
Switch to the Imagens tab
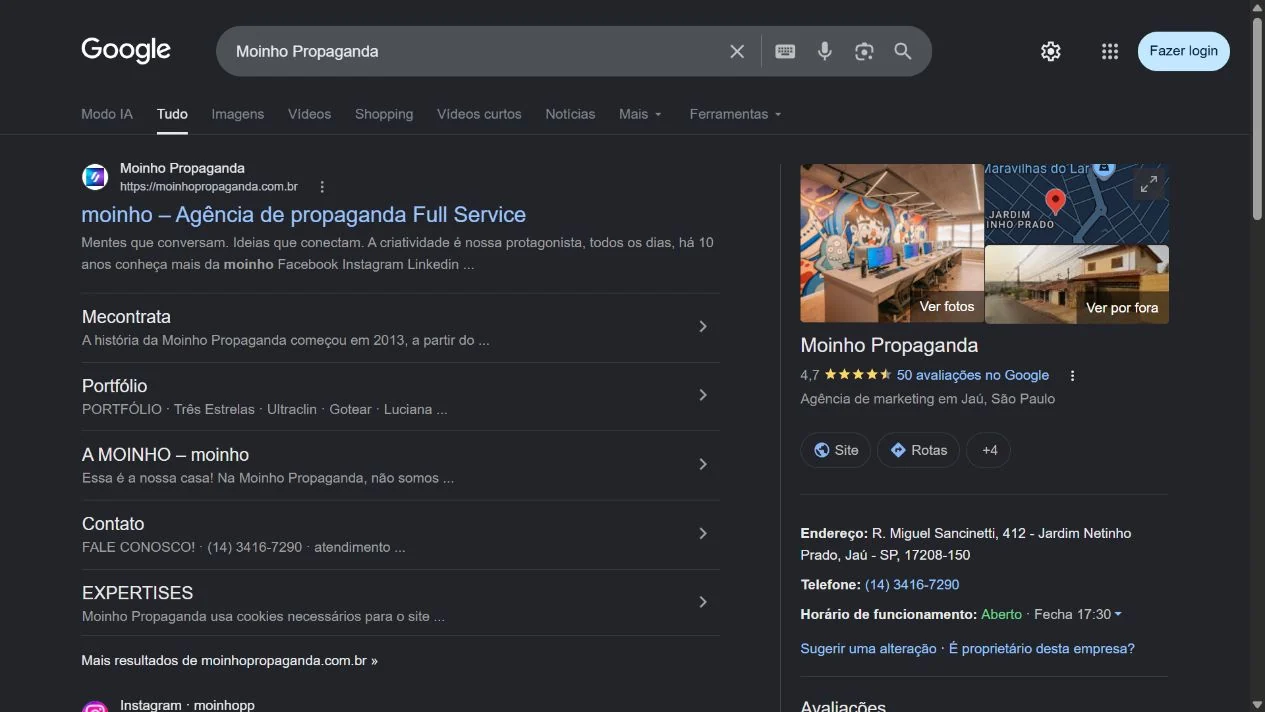tap(238, 114)
